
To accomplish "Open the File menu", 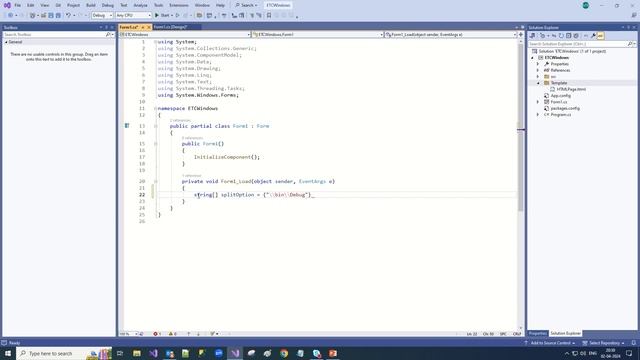I will 18,5.
